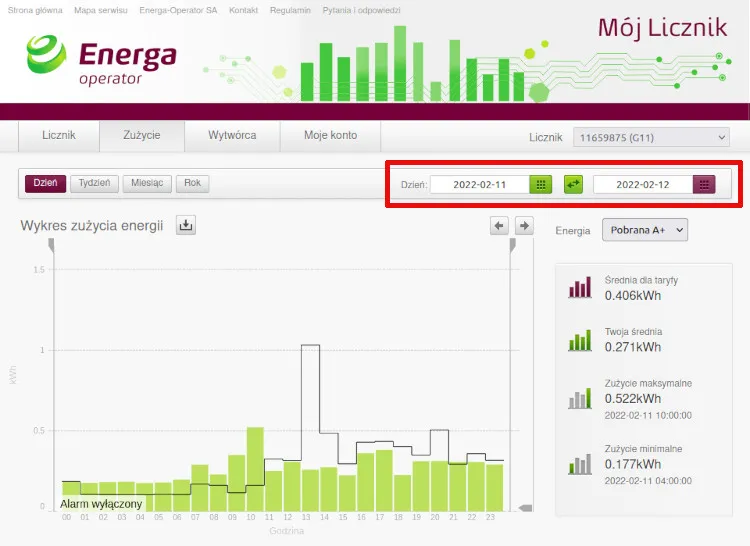Switch to the Moje konto tab
The height and width of the screenshot is (546, 750).
(x=331, y=136)
